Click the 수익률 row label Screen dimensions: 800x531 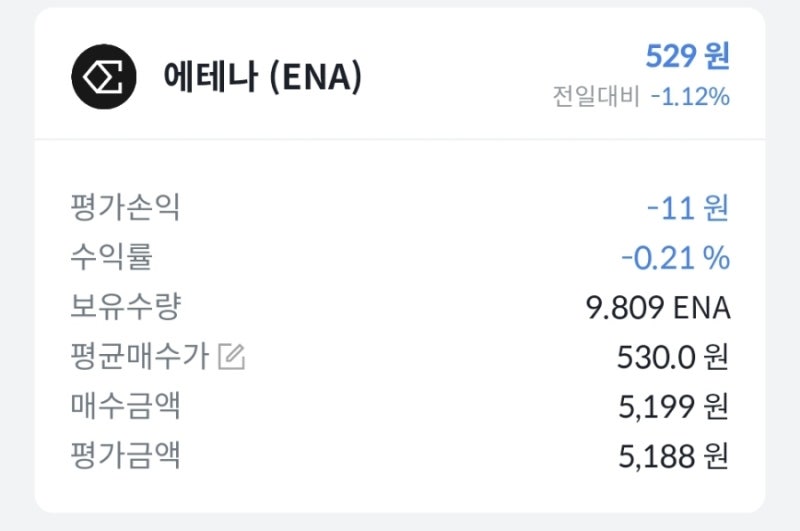pyautogui.click(x=111, y=257)
